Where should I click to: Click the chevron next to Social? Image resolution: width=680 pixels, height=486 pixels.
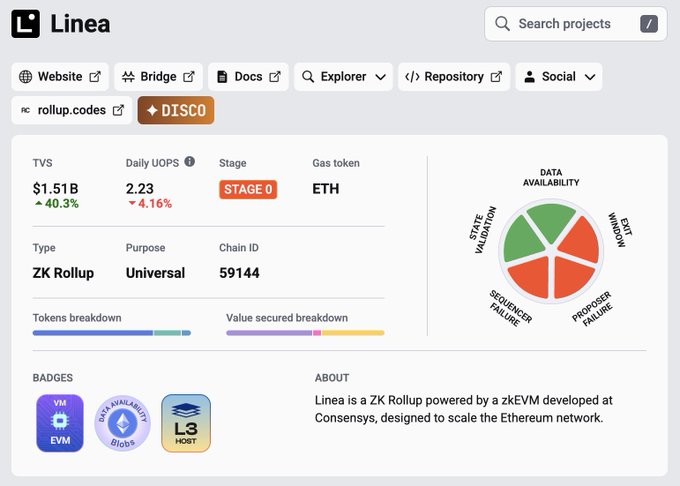click(590, 77)
